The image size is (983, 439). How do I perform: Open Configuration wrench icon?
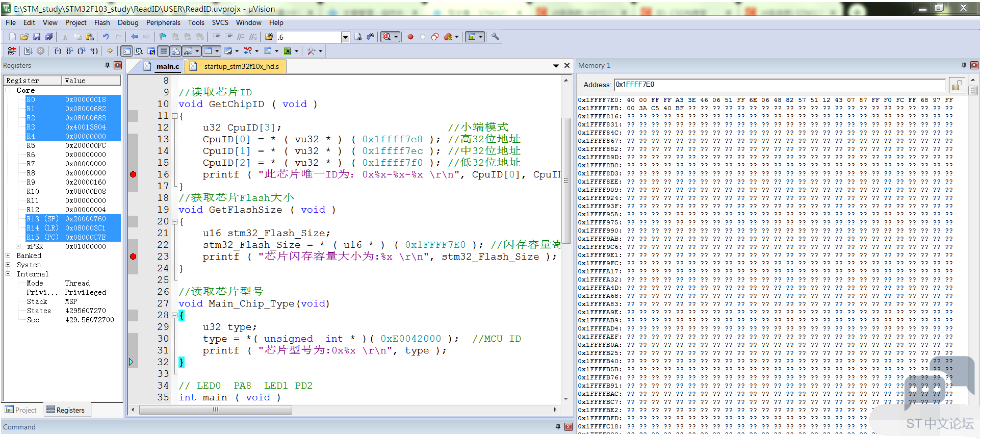click(495, 37)
